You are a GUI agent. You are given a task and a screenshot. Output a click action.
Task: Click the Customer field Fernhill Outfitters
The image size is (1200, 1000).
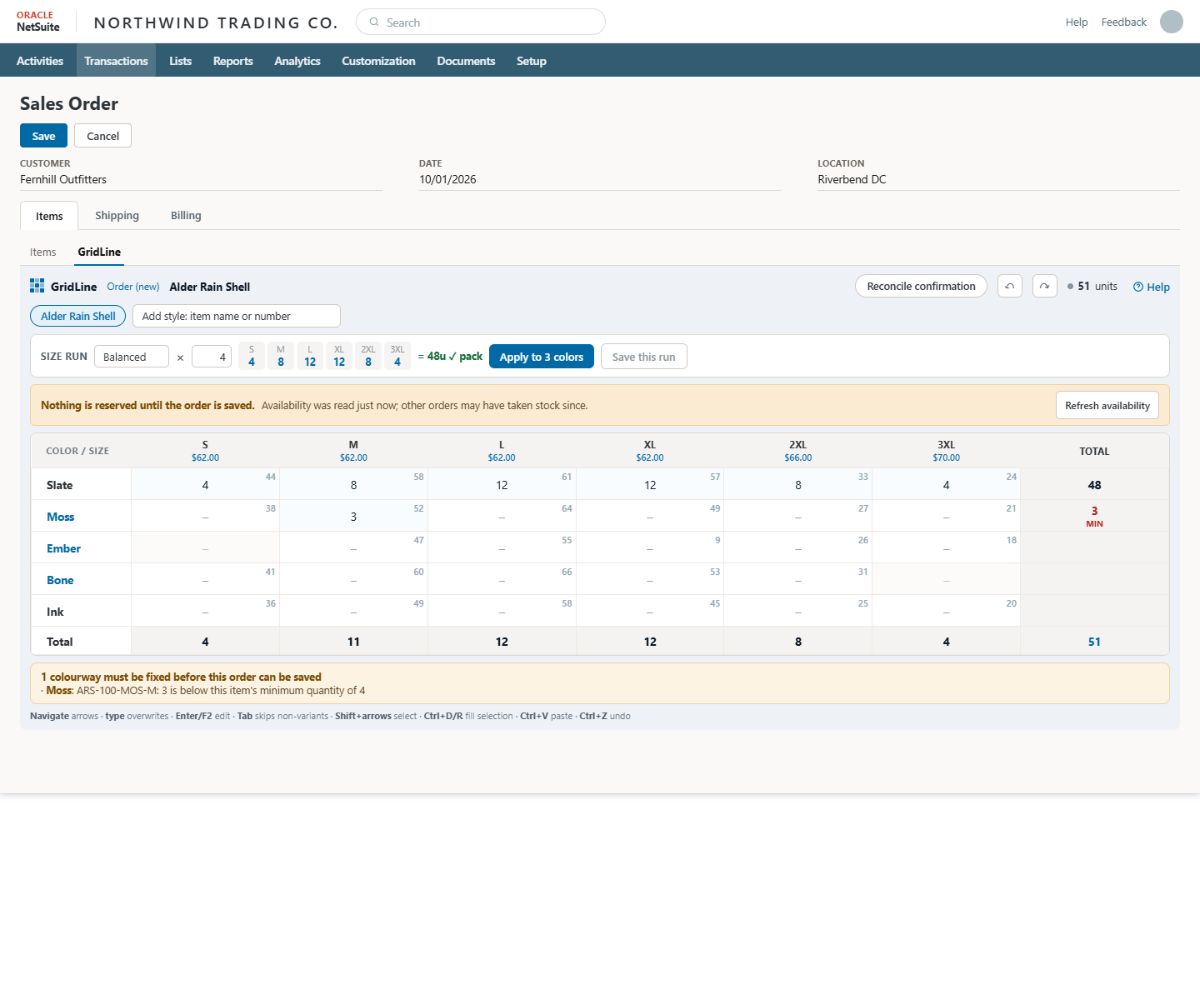[201, 180]
